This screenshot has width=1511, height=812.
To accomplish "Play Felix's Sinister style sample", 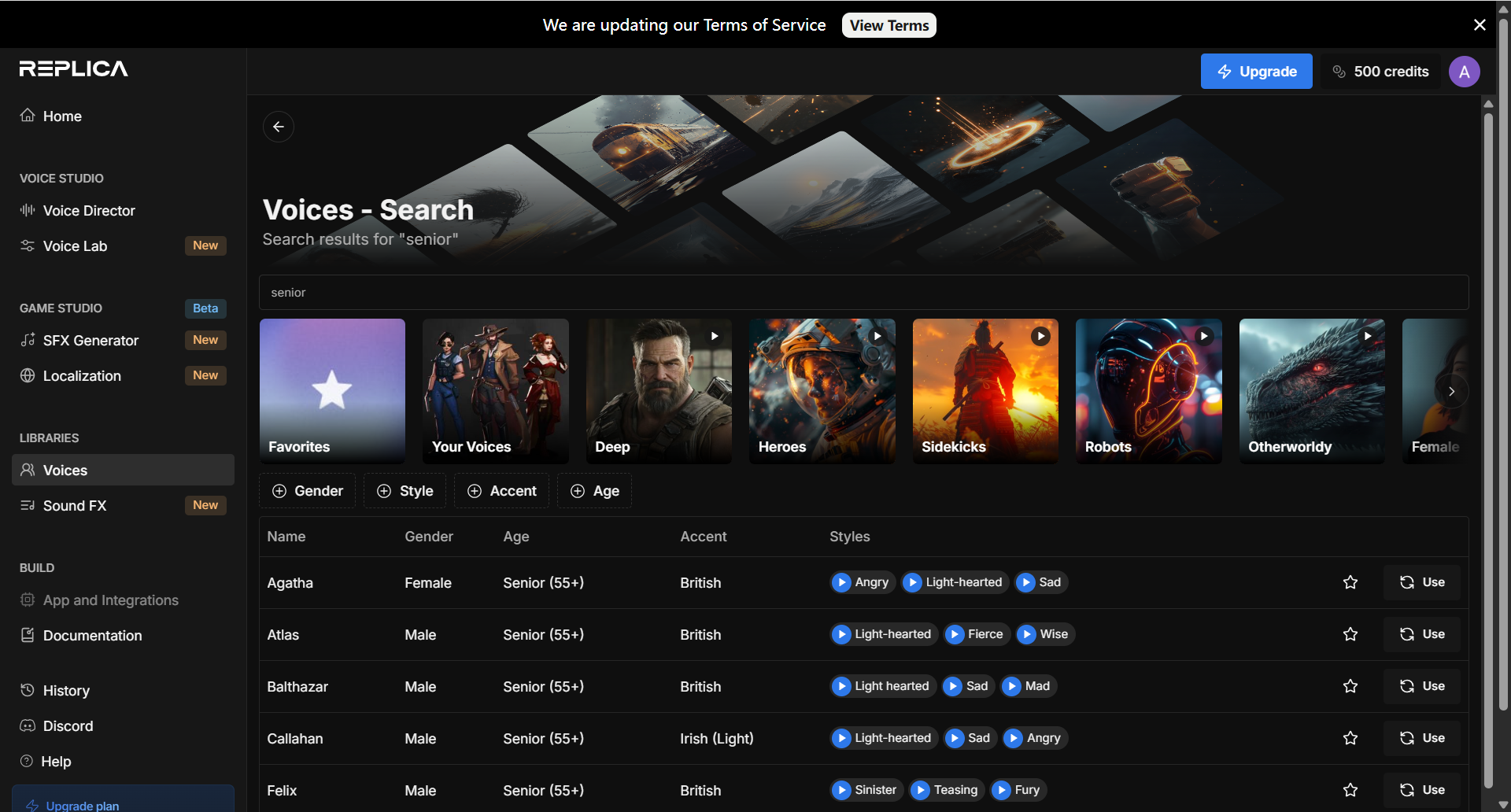I will (841, 790).
